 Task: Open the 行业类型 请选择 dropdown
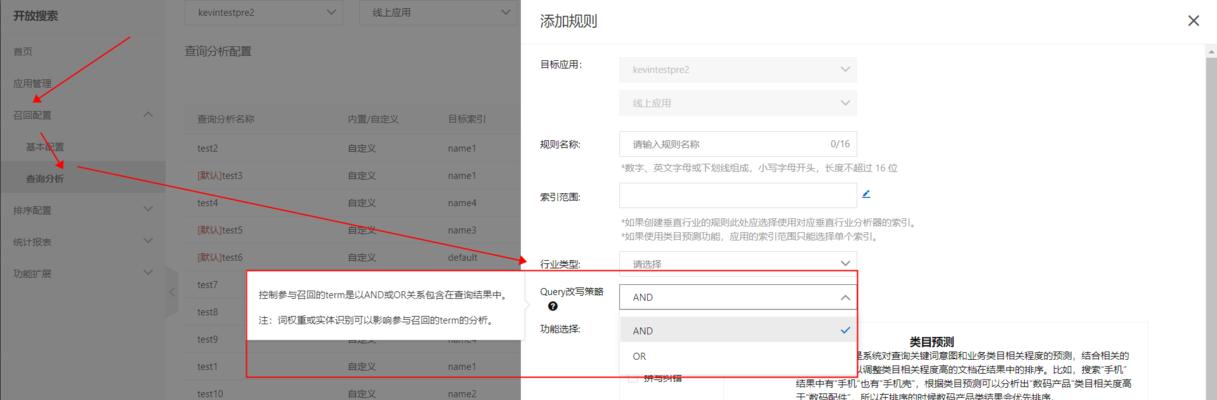pyautogui.click(x=738, y=264)
